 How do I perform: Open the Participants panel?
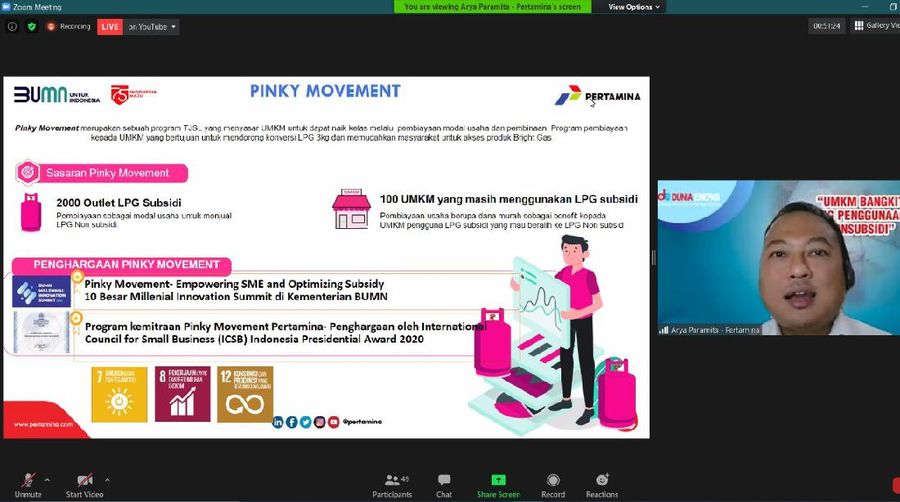pyautogui.click(x=391, y=483)
